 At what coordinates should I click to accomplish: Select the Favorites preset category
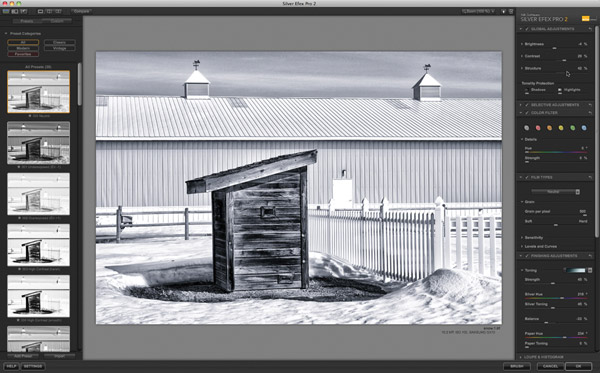(x=23, y=54)
